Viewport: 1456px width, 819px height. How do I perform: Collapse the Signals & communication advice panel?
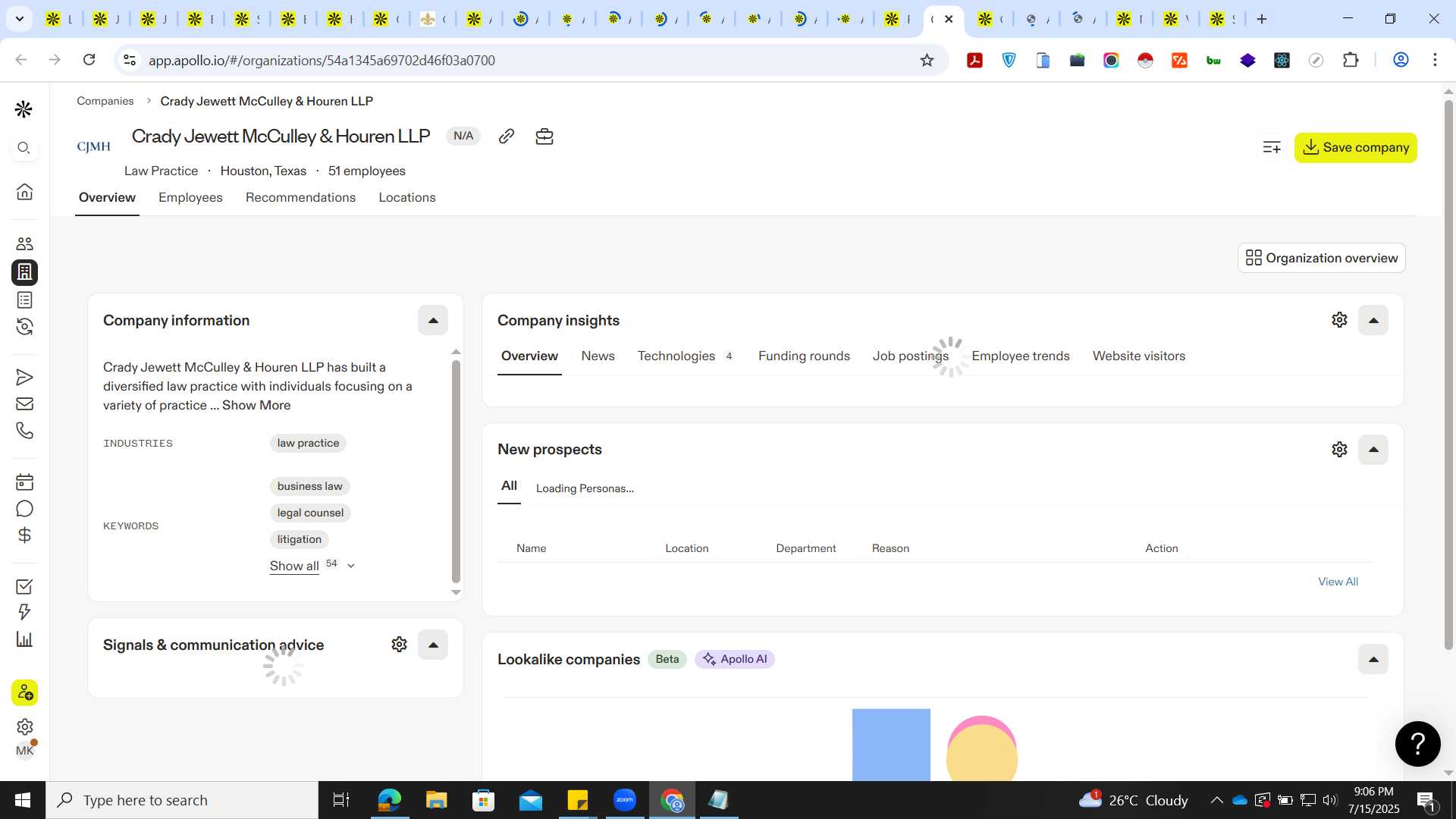433,645
